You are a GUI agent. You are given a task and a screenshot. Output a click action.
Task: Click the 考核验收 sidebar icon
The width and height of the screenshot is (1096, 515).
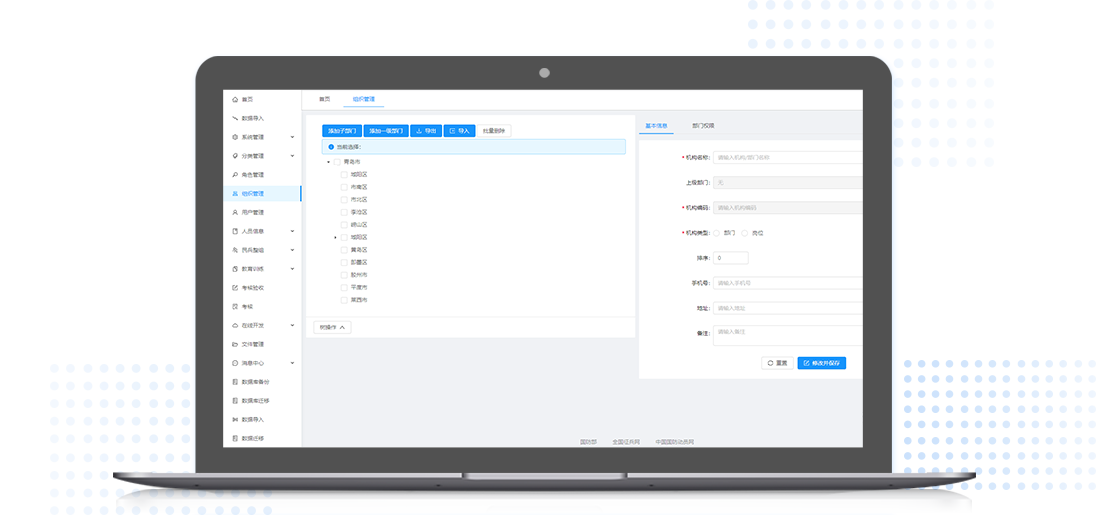click(x=235, y=288)
